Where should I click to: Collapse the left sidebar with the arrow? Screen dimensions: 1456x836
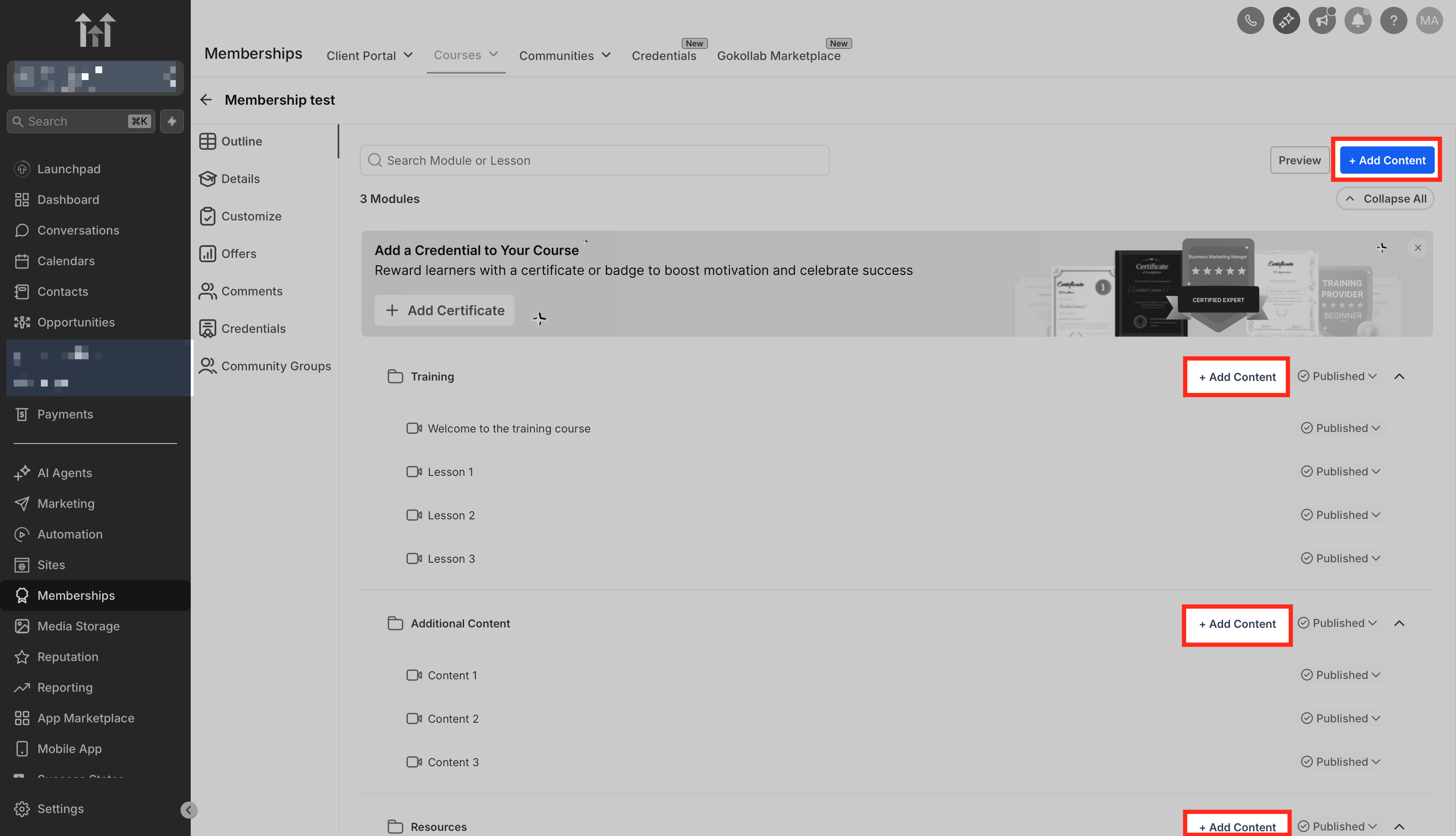[x=188, y=810]
